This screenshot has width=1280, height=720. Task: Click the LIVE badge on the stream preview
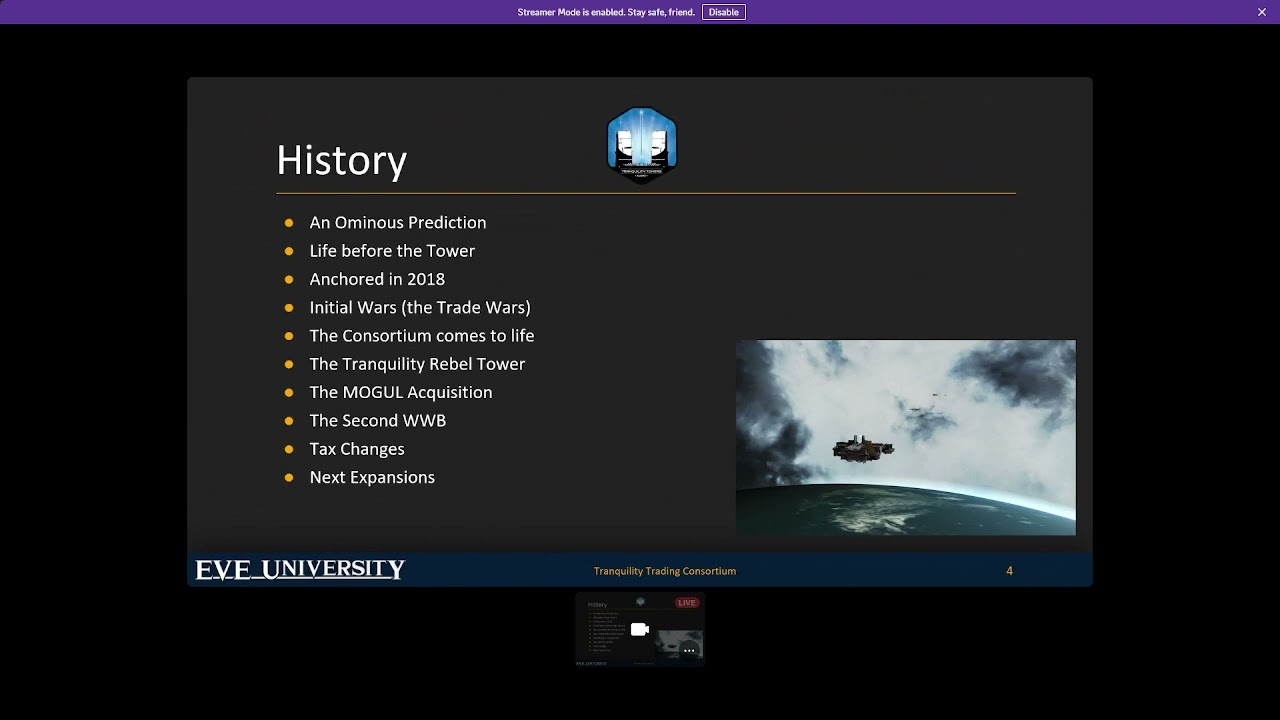(x=686, y=603)
